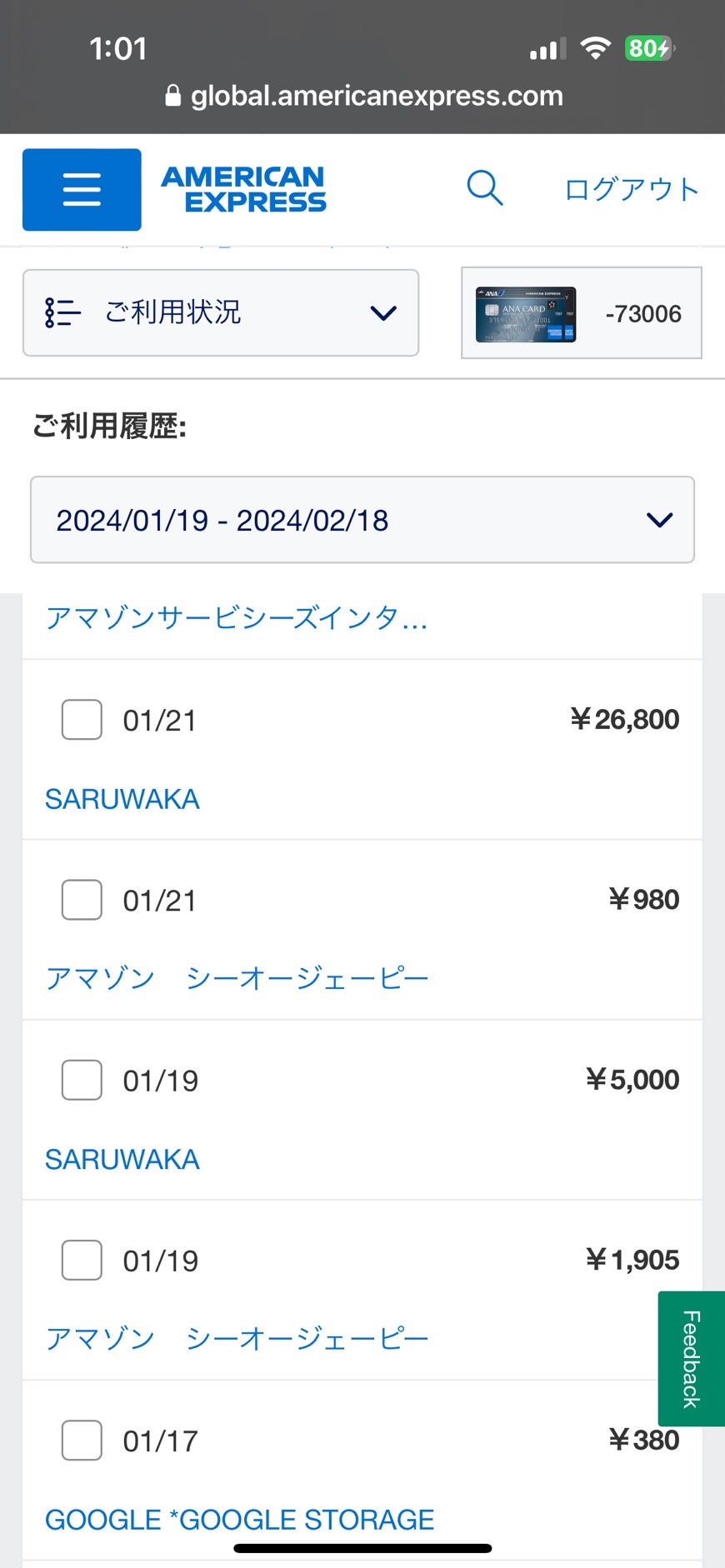Viewport: 725px width, 1568px height.
Task: Select the 01/17 ¥380 transaction checkbox
Action: (82, 1441)
